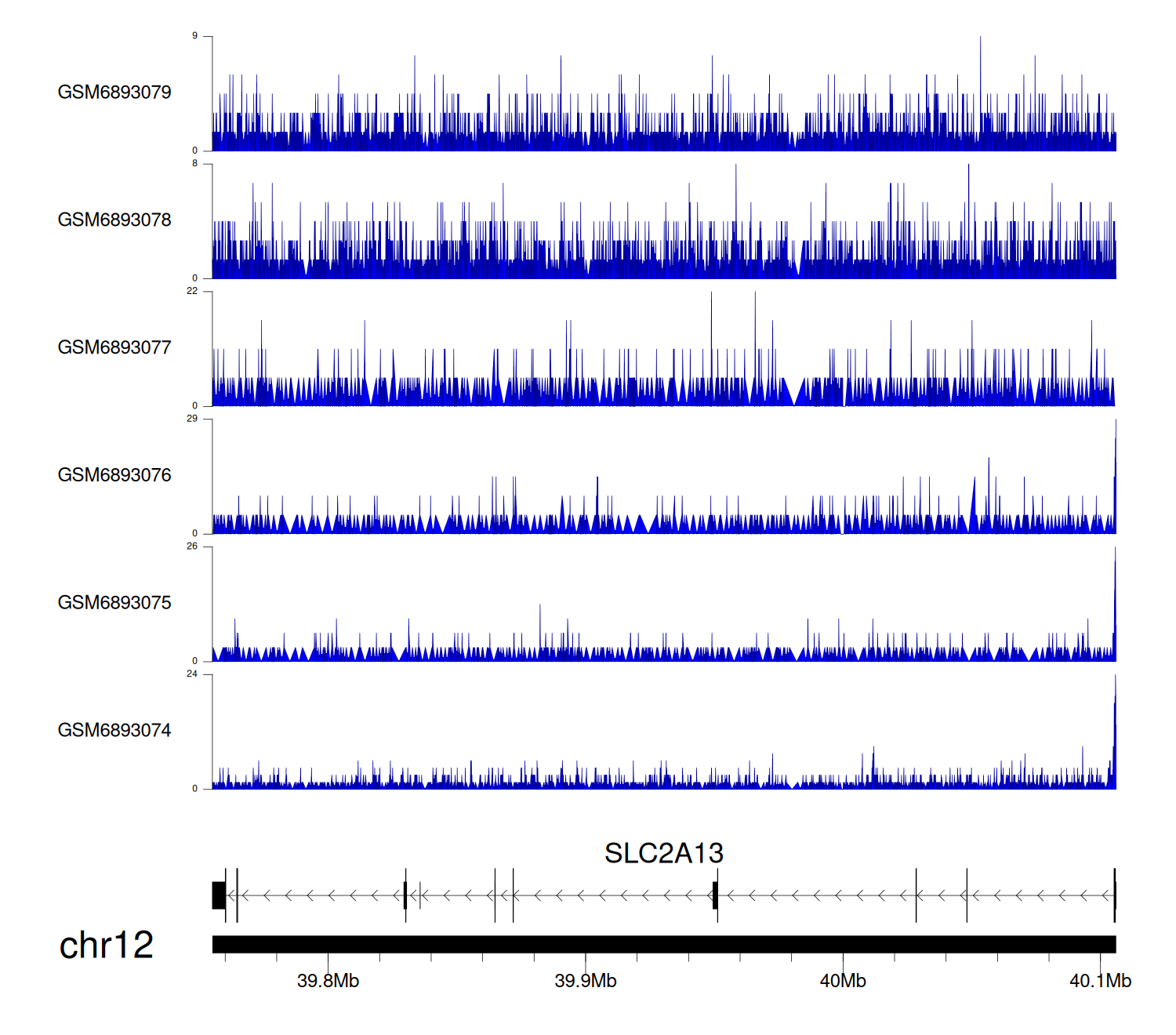Viewport: 1176px width, 1035px height.
Task: Click the SLC2A13 gene name
Action: coord(663,853)
